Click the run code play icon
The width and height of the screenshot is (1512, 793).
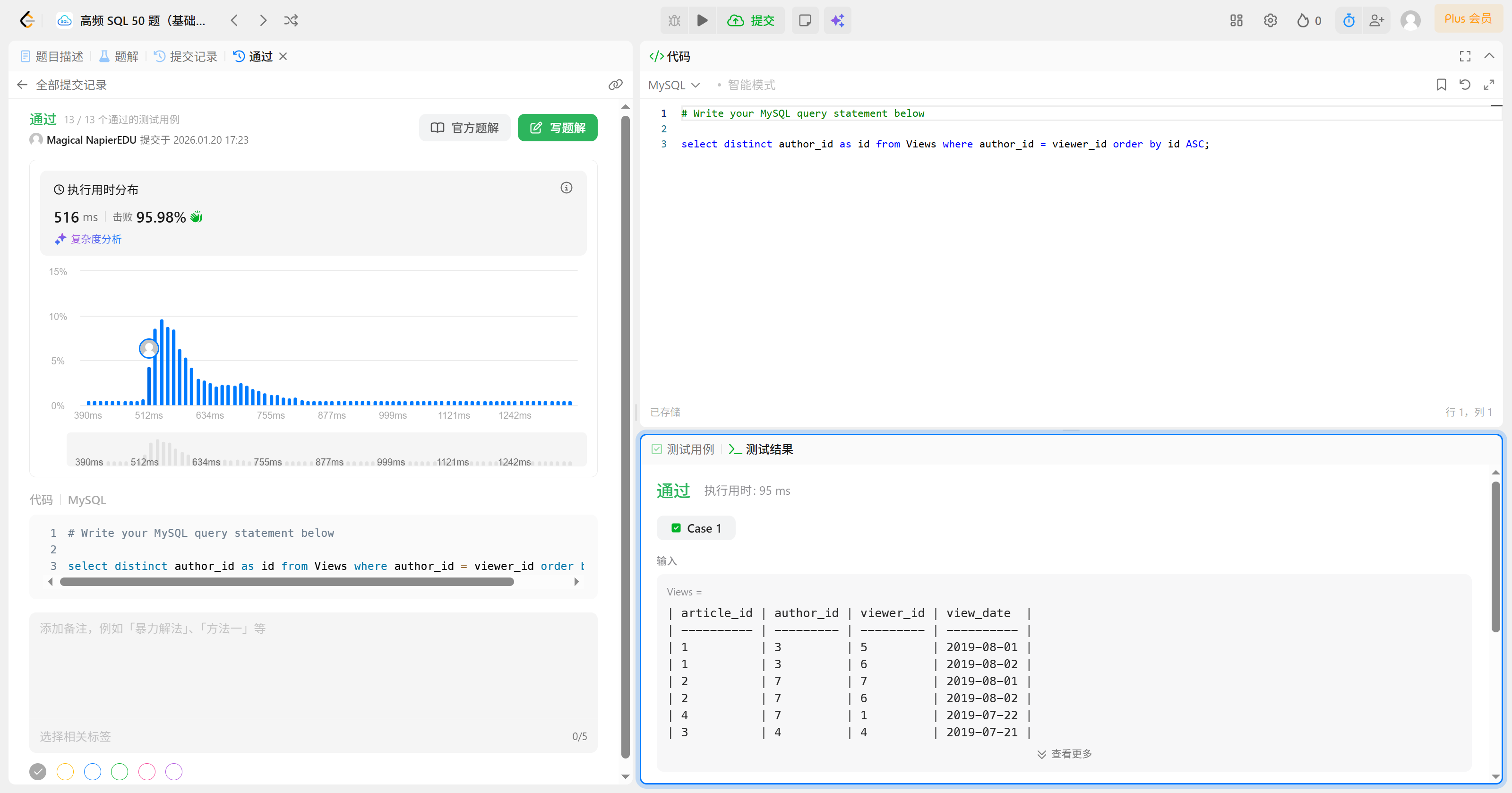coord(702,20)
